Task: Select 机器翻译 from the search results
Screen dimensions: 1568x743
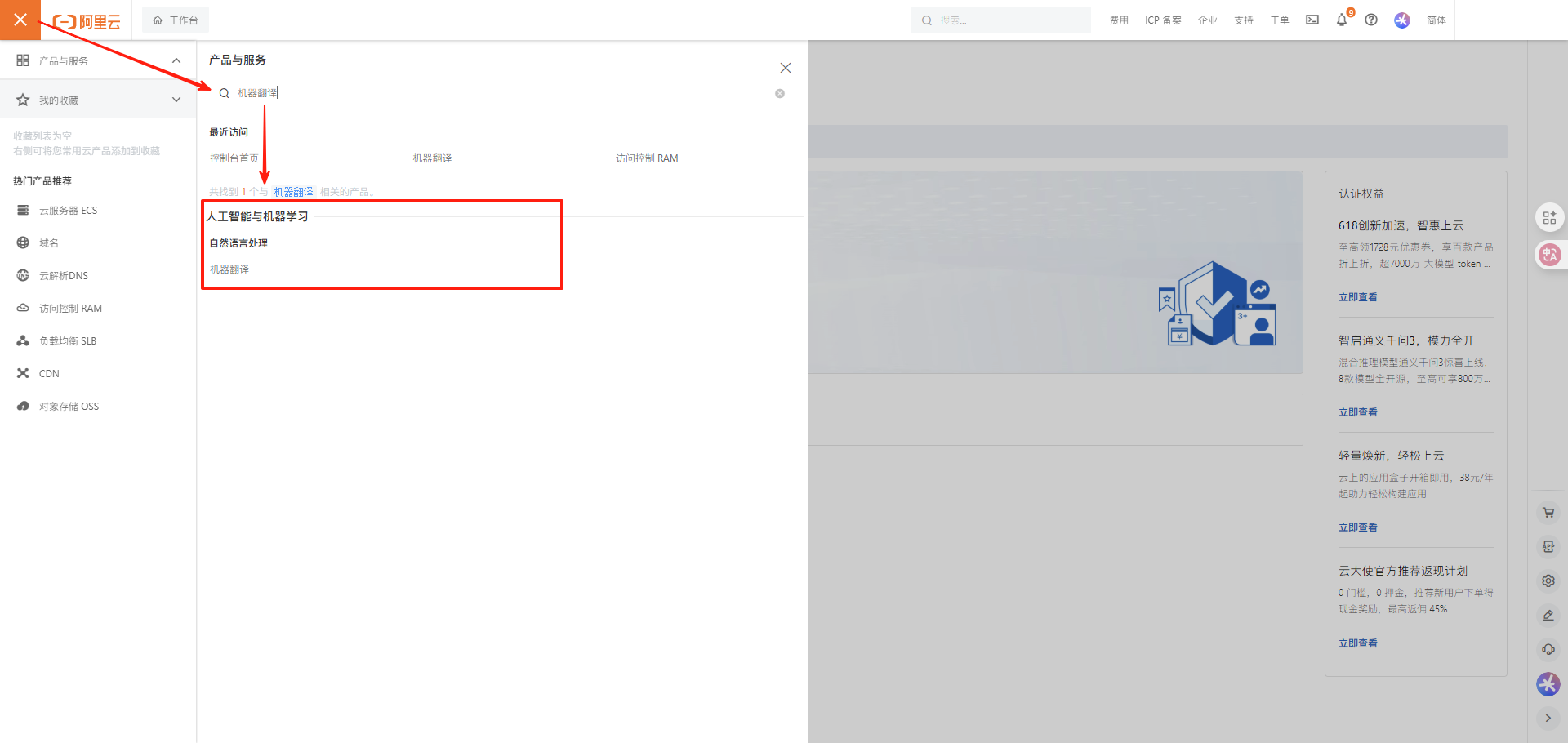Action: tap(229, 269)
